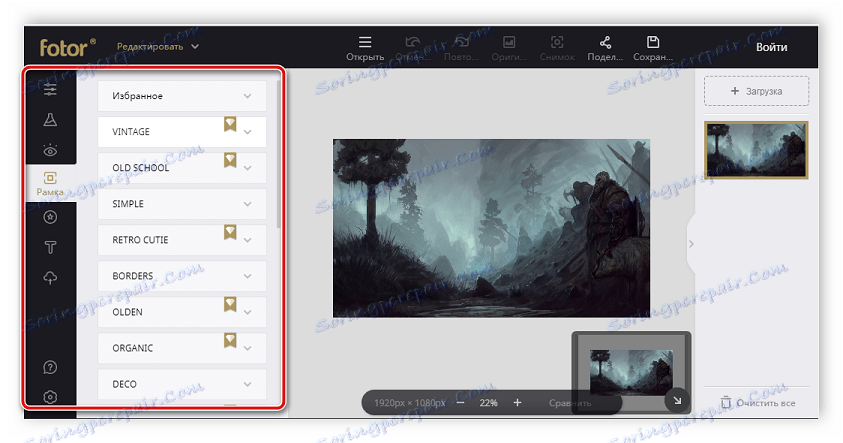Click the fotor logo
Viewport: 843px width, 443px height.
[x=67, y=47]
